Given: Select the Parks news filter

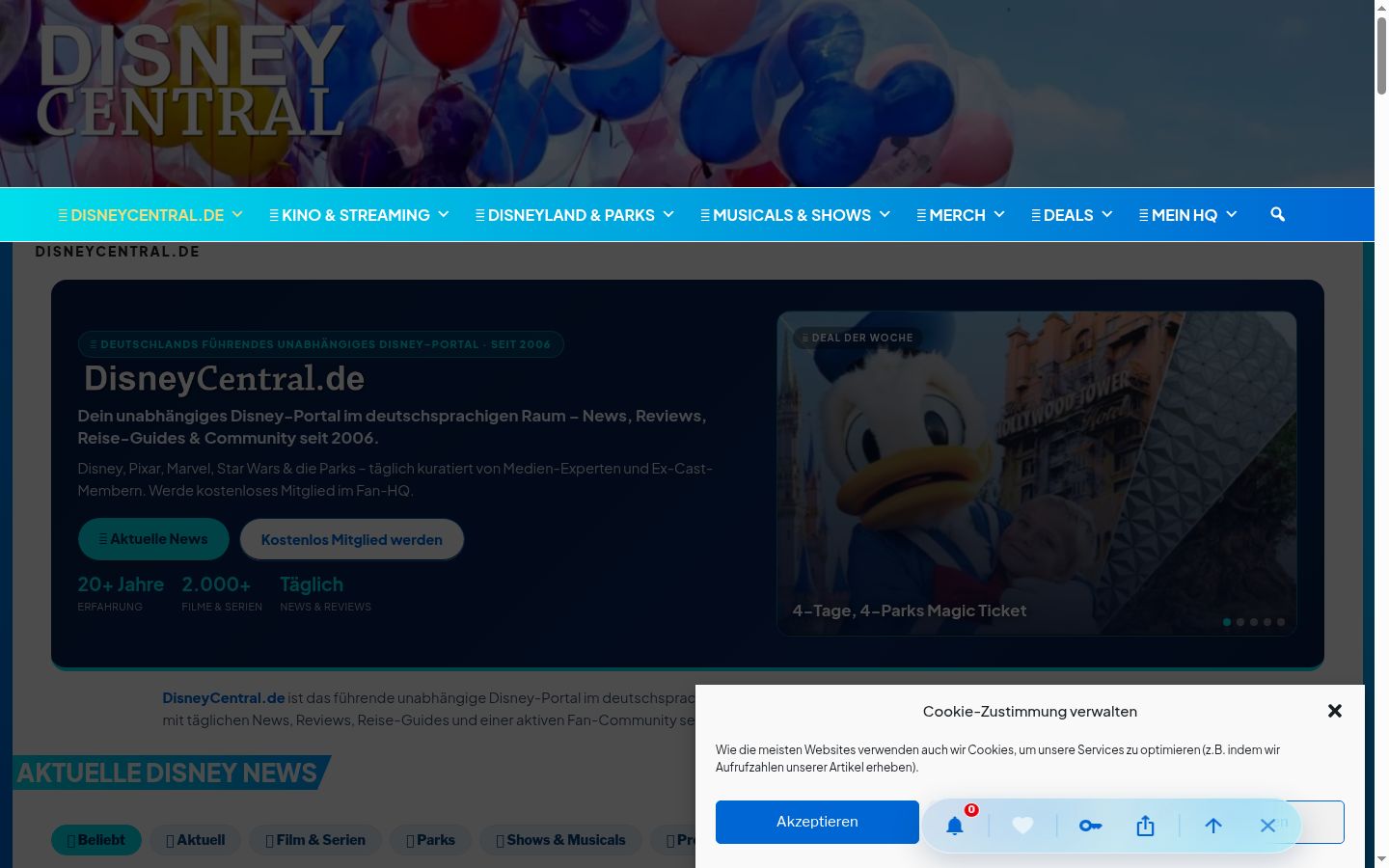Looking at the screenshot, I should [430, 840].
